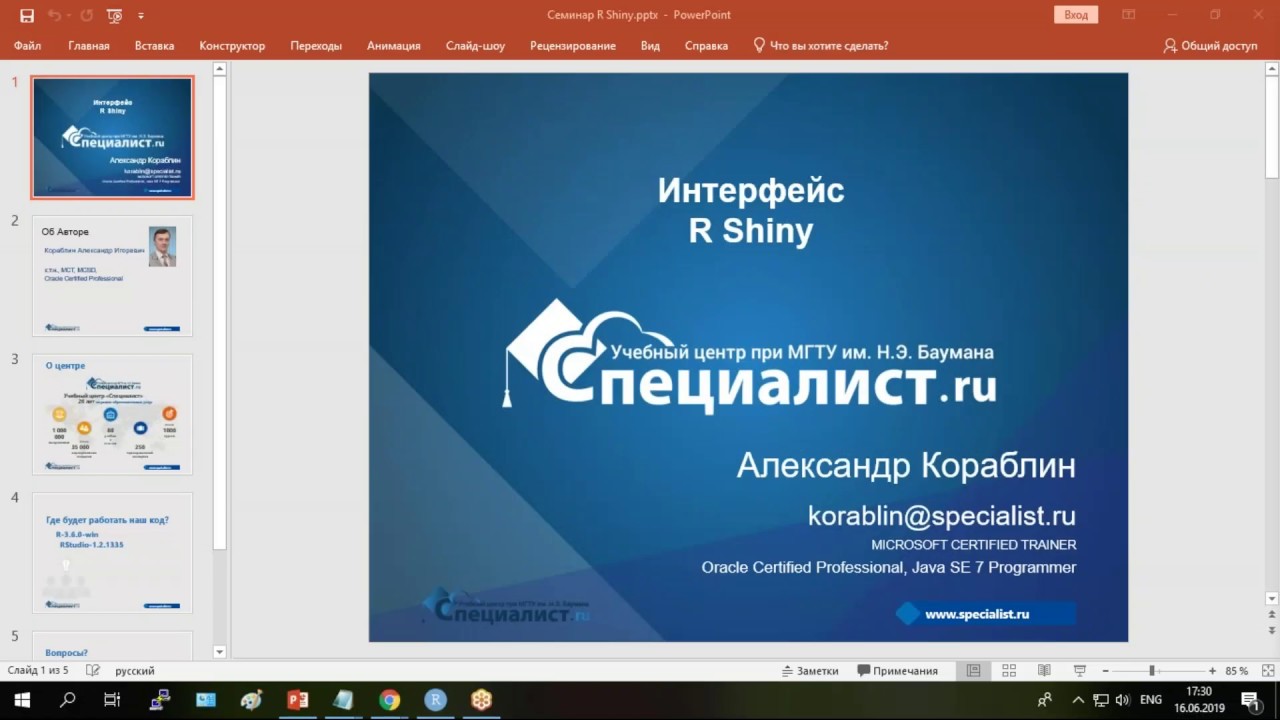Click the Вход sign-in button
The height and width of the screenshot is (720, 1280).
click(1076, 15)
